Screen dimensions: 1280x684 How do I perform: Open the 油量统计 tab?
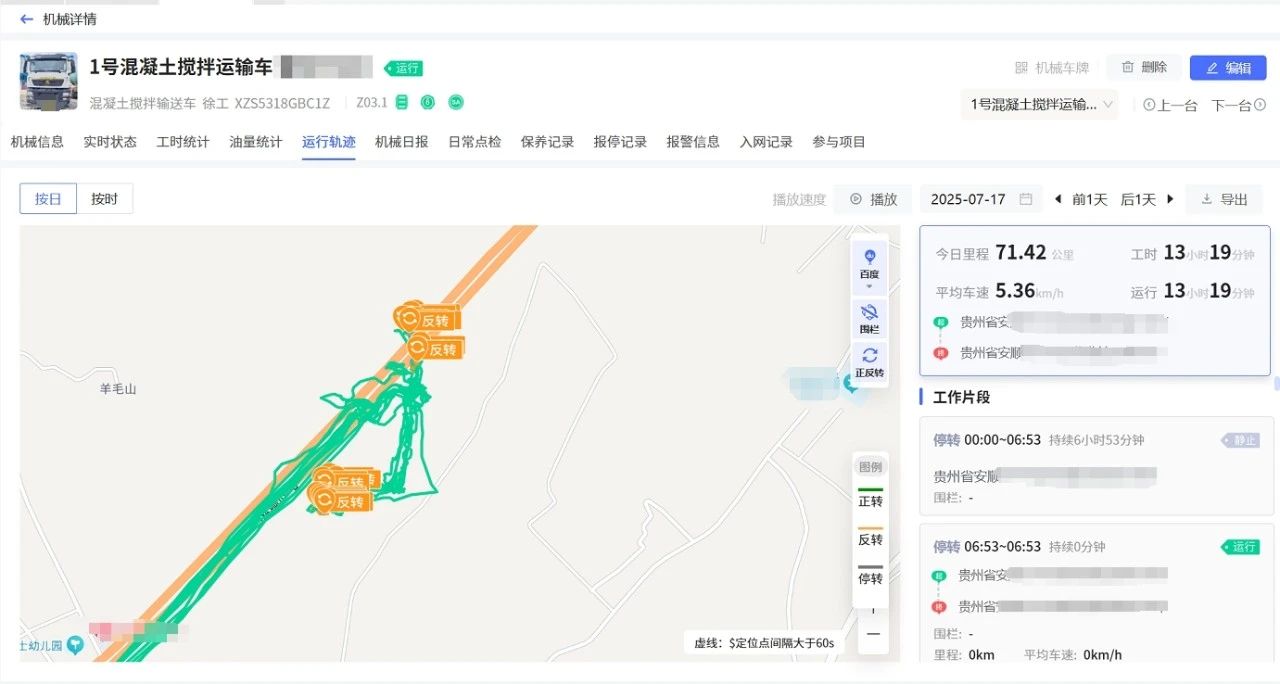pos(256,142)
